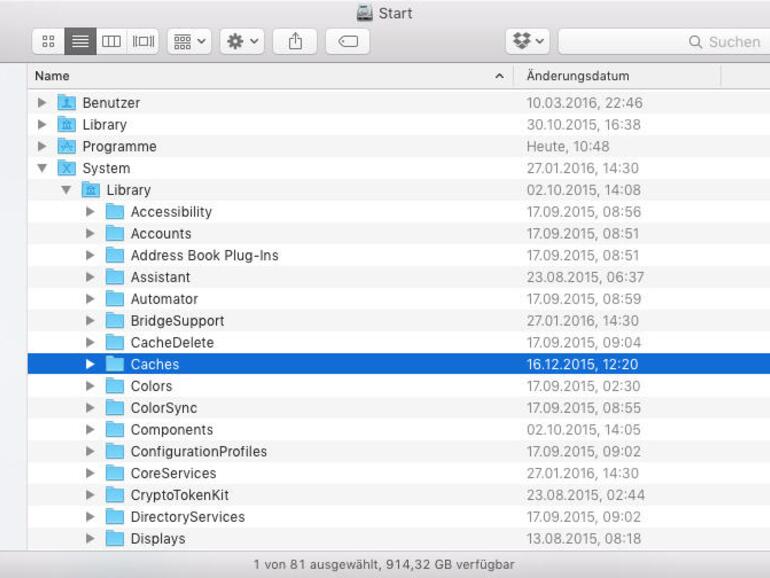The height and width of the screenshot is (578, 770).
Task: Expand the Benutzer folder
Action: click(42, 103)
